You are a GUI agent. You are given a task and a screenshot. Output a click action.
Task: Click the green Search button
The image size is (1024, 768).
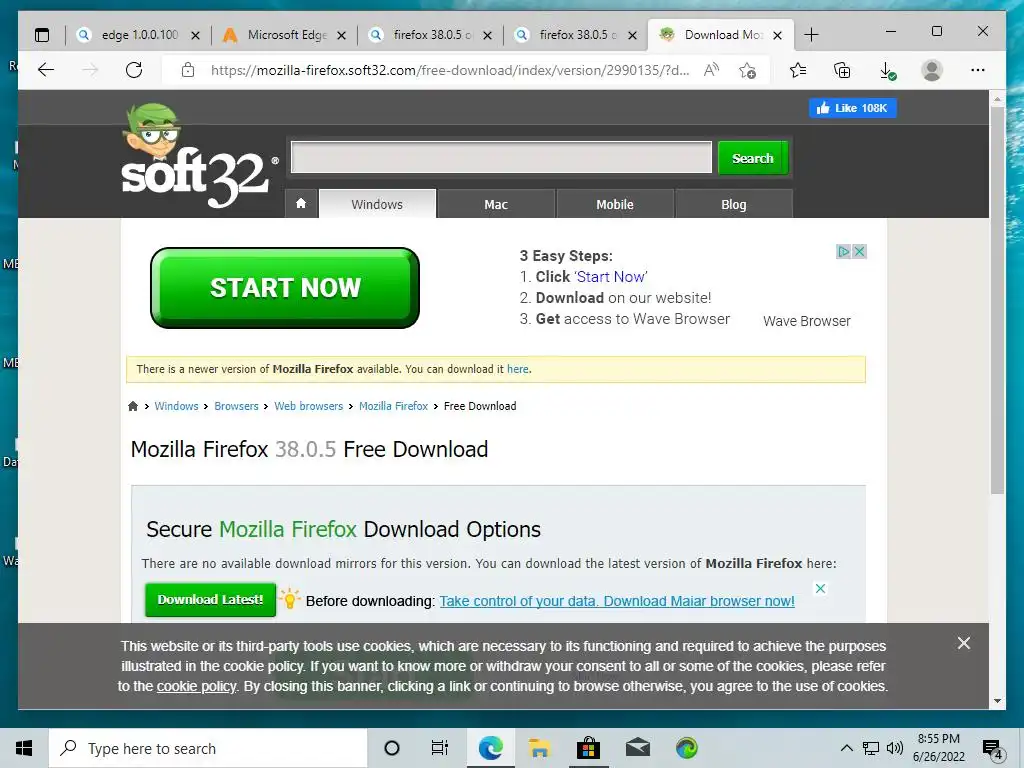[x=752, y=158]
